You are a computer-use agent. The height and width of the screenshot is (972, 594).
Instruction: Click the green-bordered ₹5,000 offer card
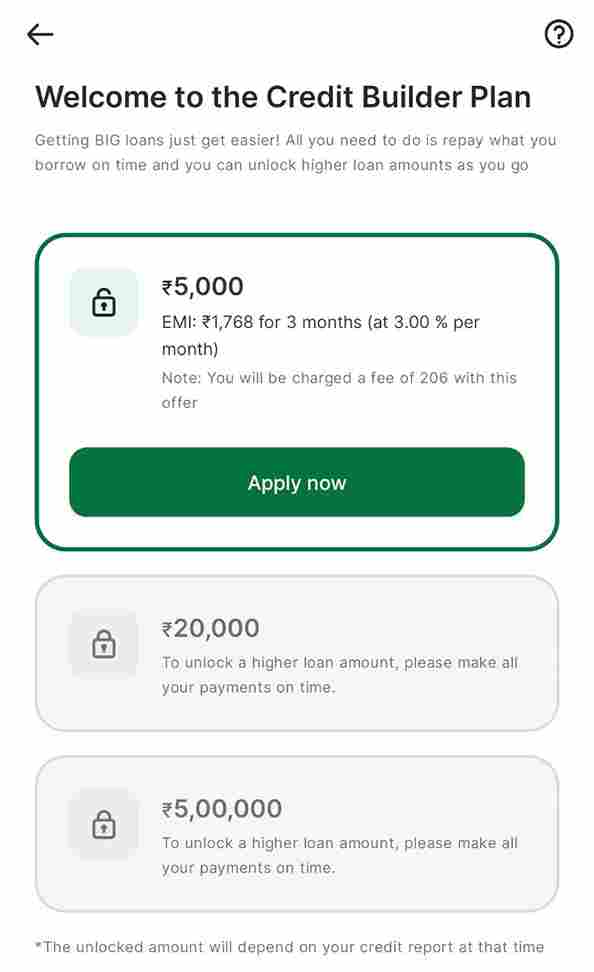point(297,392)
